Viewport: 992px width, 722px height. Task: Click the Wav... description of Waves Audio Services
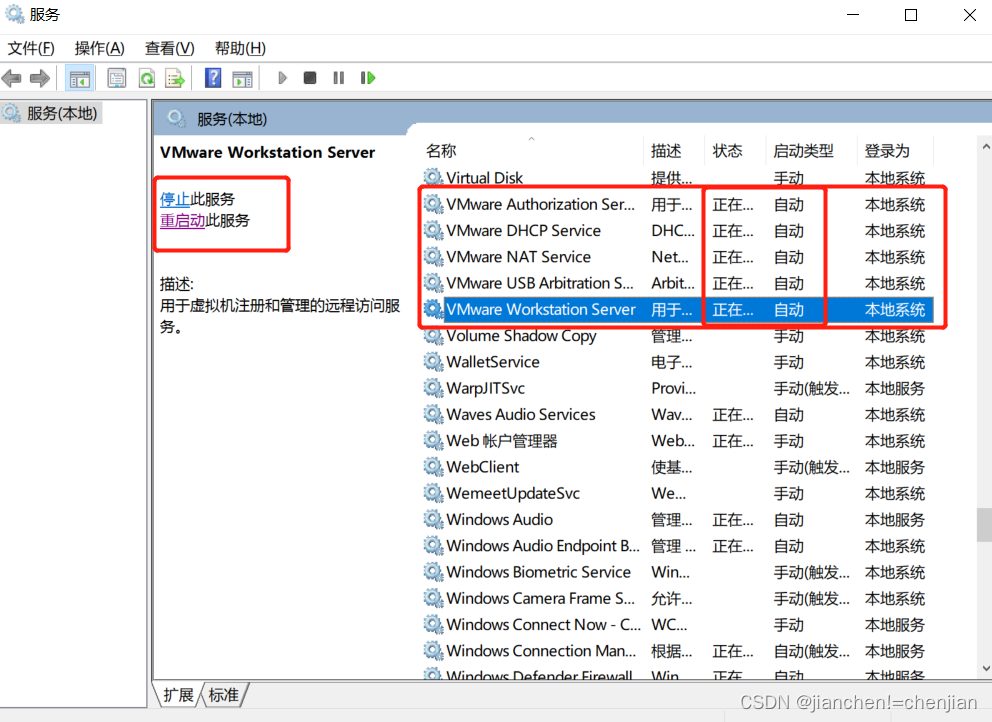coord(672,414)
